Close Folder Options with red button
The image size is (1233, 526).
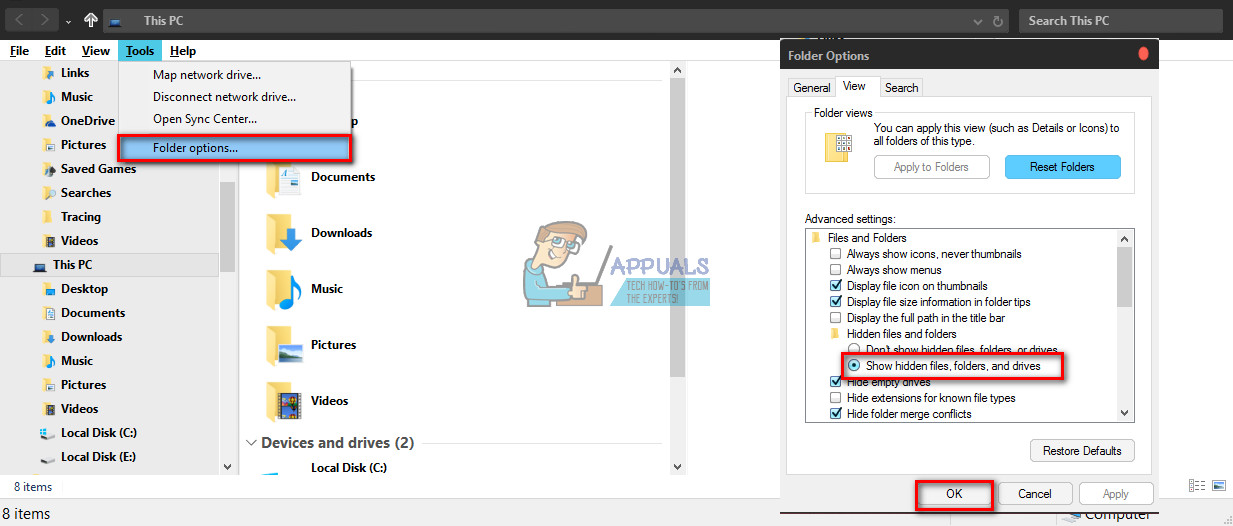pos(1143,55)
